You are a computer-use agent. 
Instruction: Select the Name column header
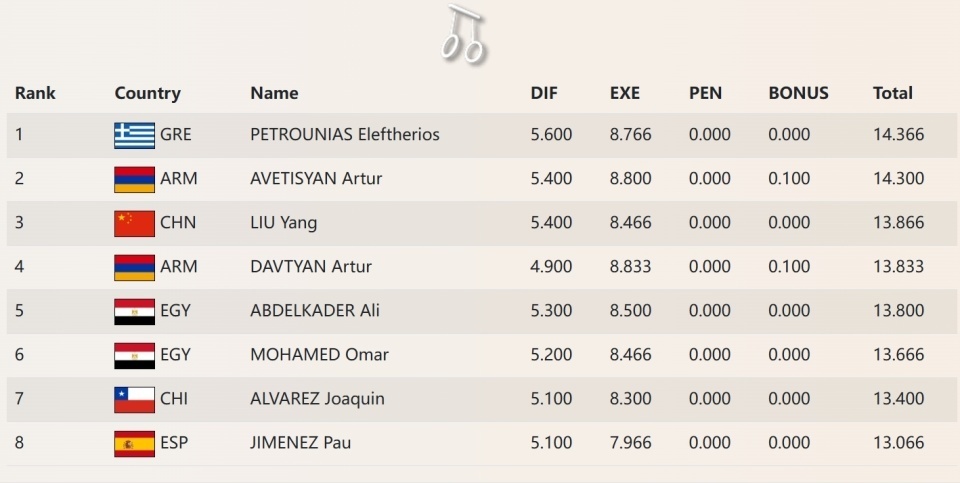pos(274,93)
